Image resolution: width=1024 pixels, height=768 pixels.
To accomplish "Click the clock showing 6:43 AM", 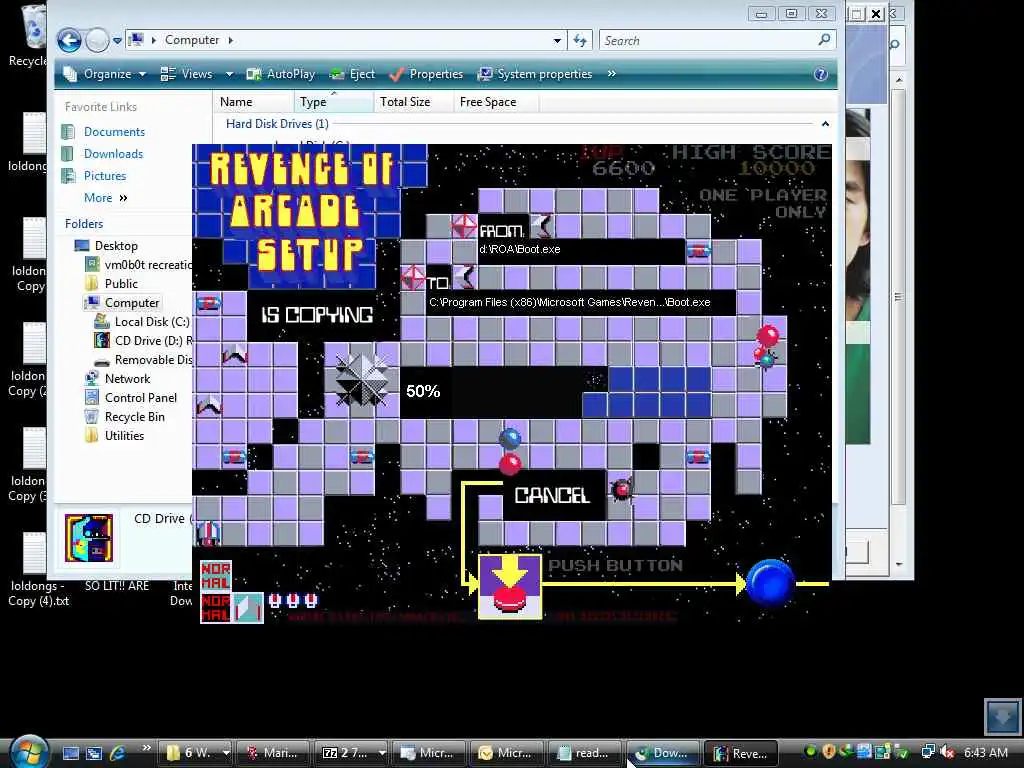I will (985, 753).
